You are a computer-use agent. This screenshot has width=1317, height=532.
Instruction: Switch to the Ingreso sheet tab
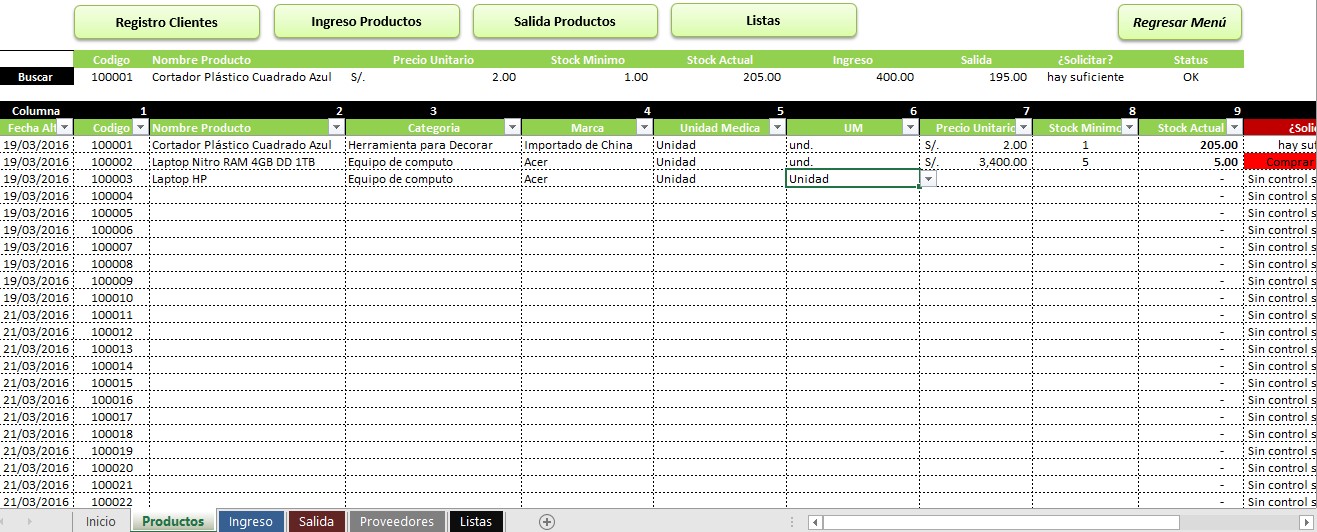pyautogui.click(x=250, y=521)
